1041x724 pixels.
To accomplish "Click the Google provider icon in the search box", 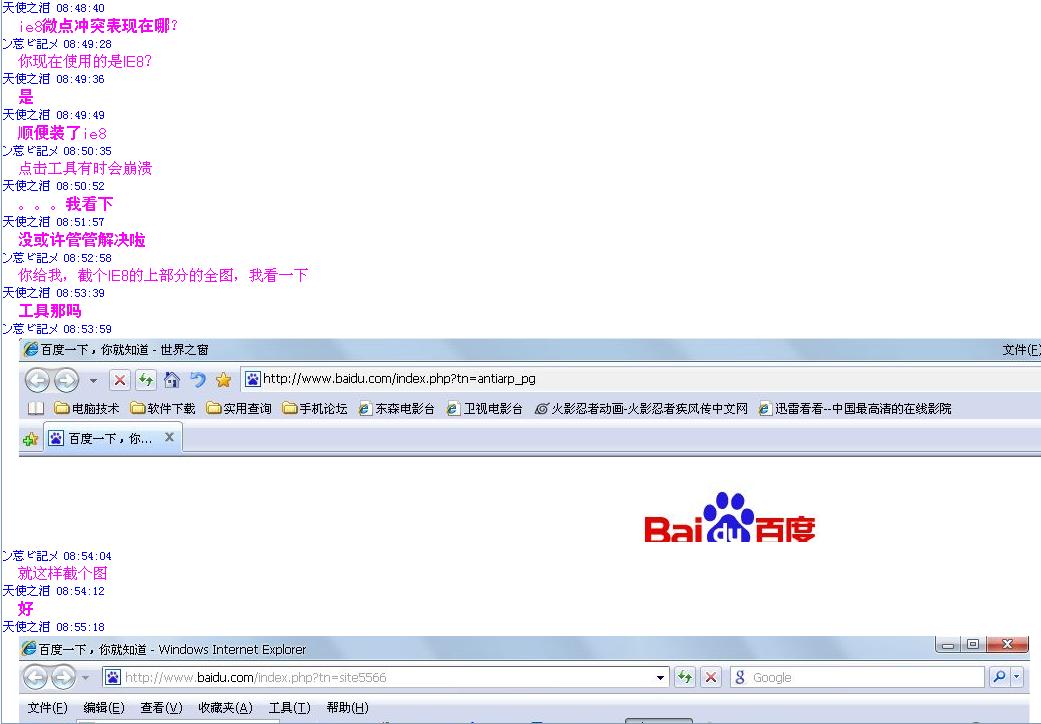I will [740, 678].
